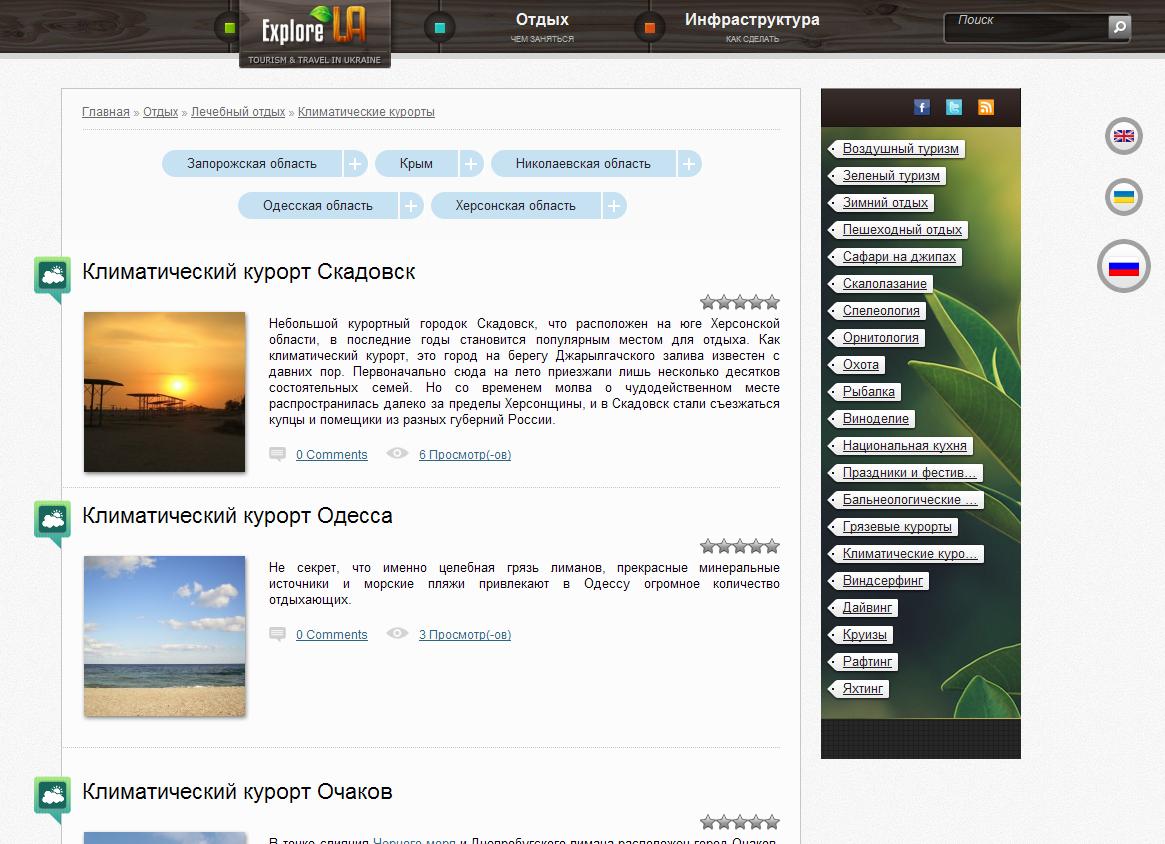Open the Климатический курорт Скадовск title
1165x844 pixels.
pyautogui.click(x=248, y=272)
